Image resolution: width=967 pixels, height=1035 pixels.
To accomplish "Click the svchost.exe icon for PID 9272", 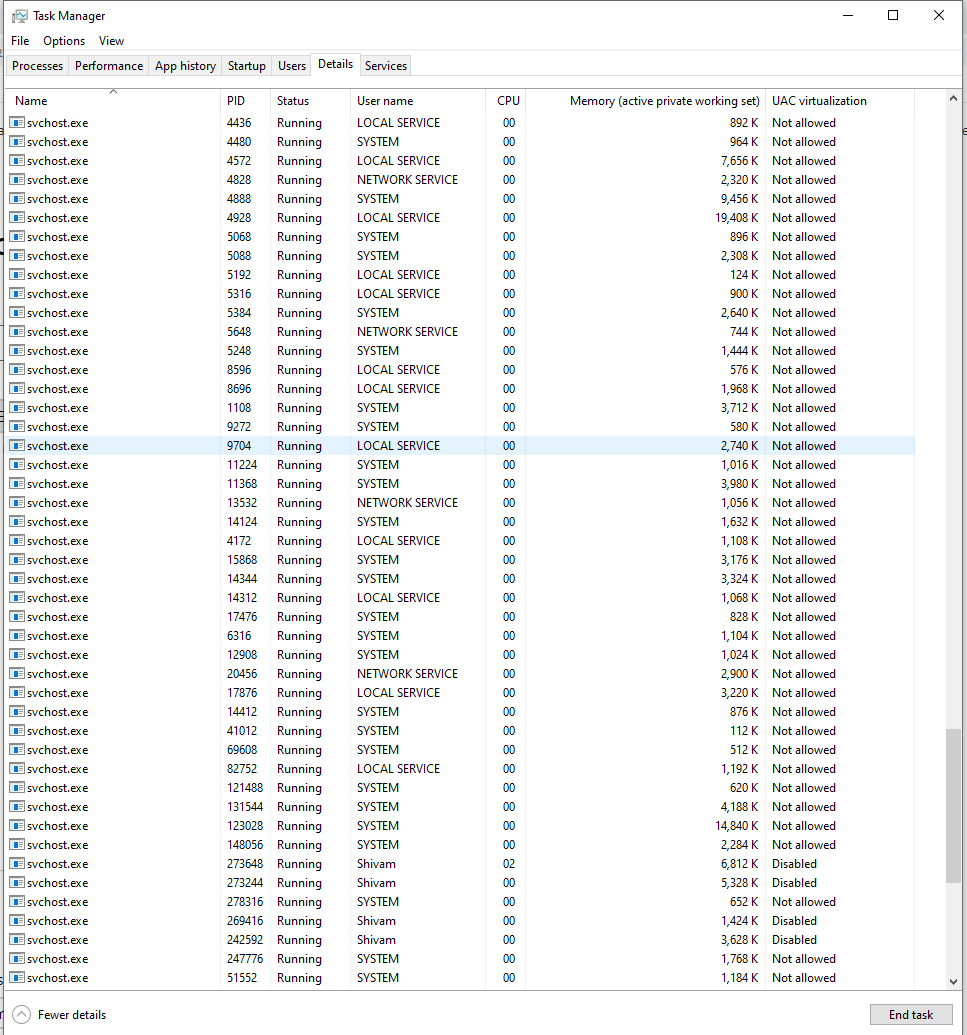I will tap(17, 427).
